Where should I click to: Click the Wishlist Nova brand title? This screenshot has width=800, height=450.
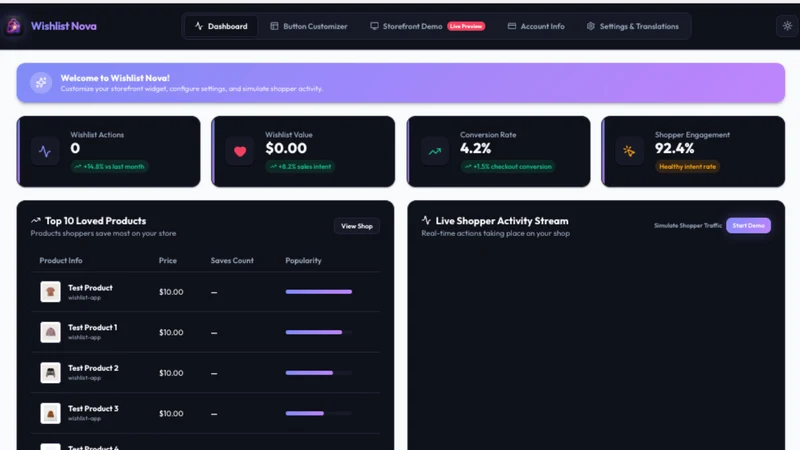click(x=64, y=26)
